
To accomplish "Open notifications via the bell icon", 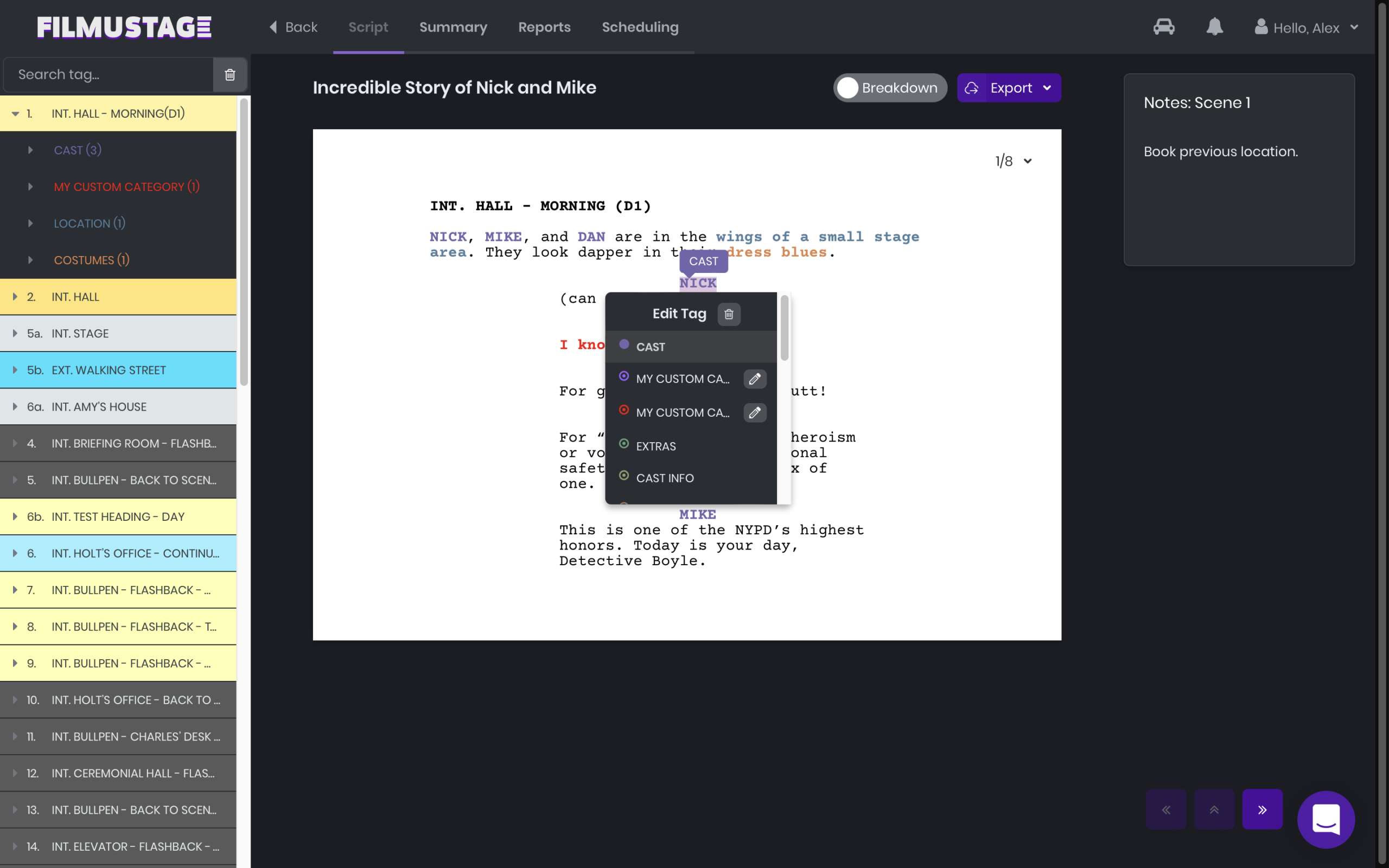I will point(1215,27).
